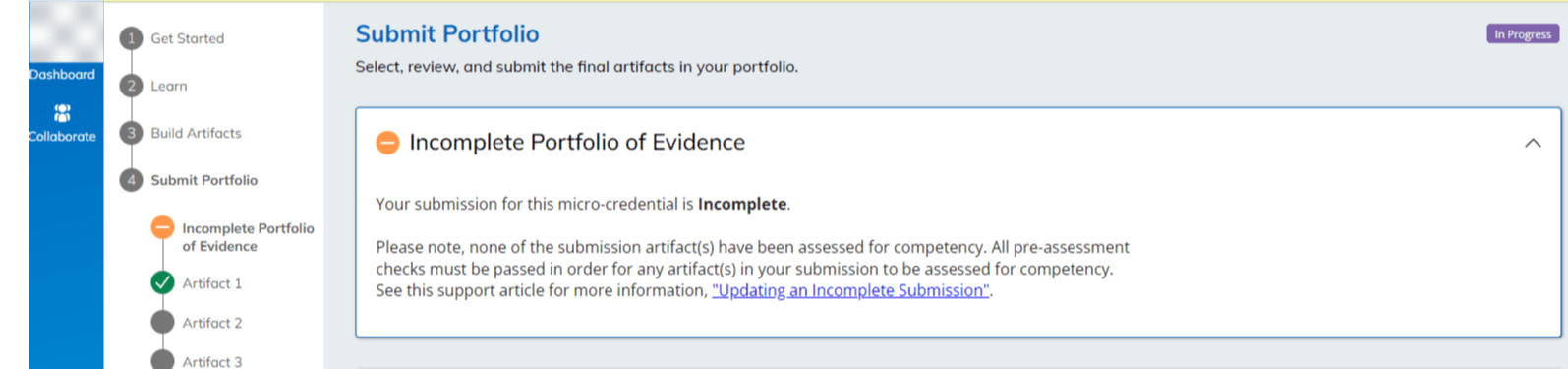The height and width of the screenshot is (369, 1568).
Task: Open the Build Artifacts step
Action: click(x=196, y=133)
